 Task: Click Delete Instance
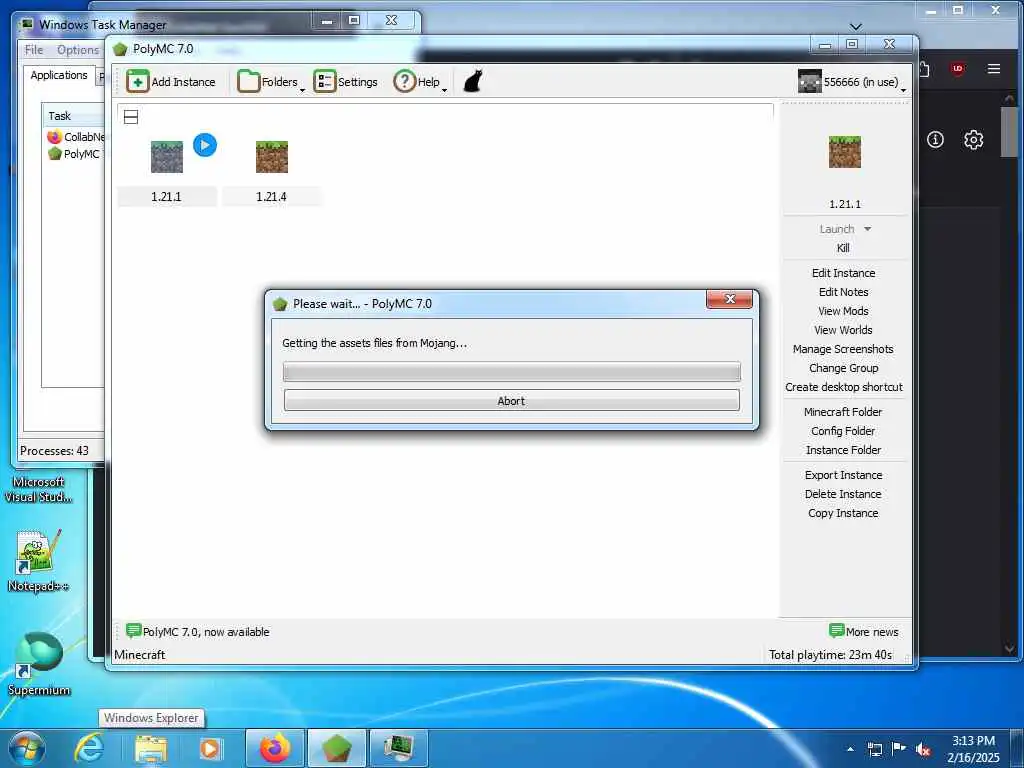(843, 494)
